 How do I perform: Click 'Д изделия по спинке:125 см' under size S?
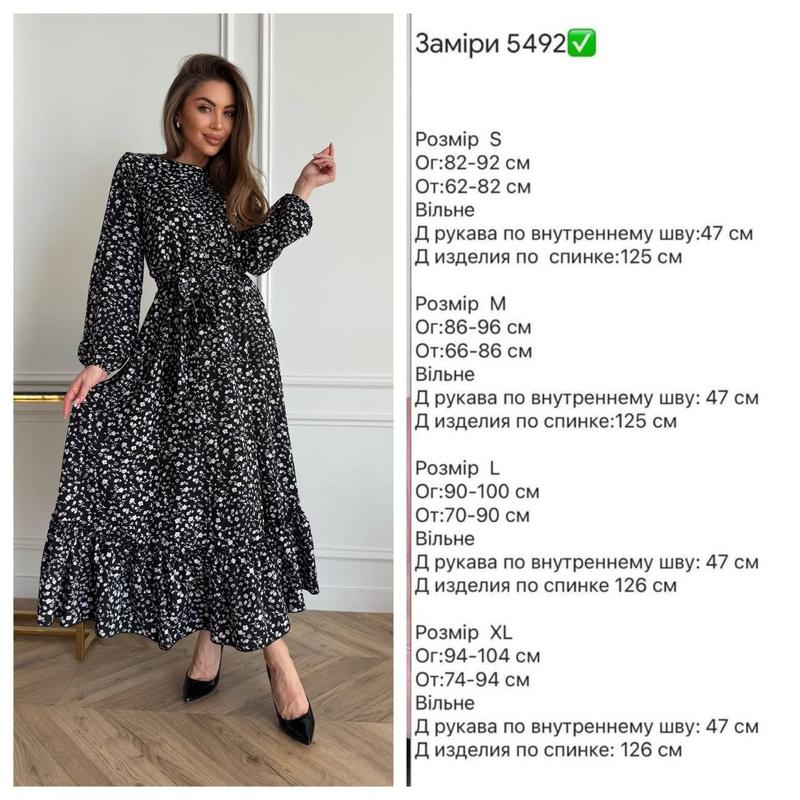click(x=548, y=257)
